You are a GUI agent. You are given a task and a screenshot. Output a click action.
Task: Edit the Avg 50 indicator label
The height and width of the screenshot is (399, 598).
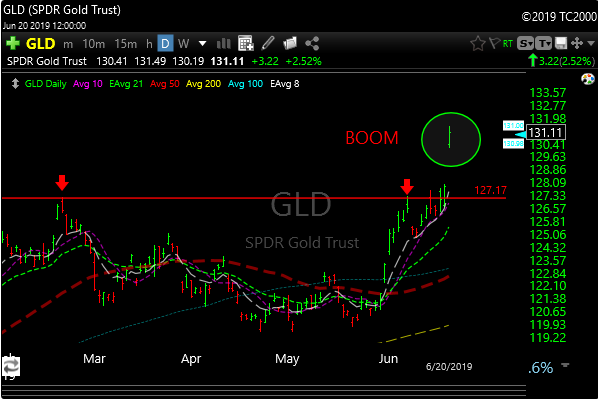coord(164,84)
